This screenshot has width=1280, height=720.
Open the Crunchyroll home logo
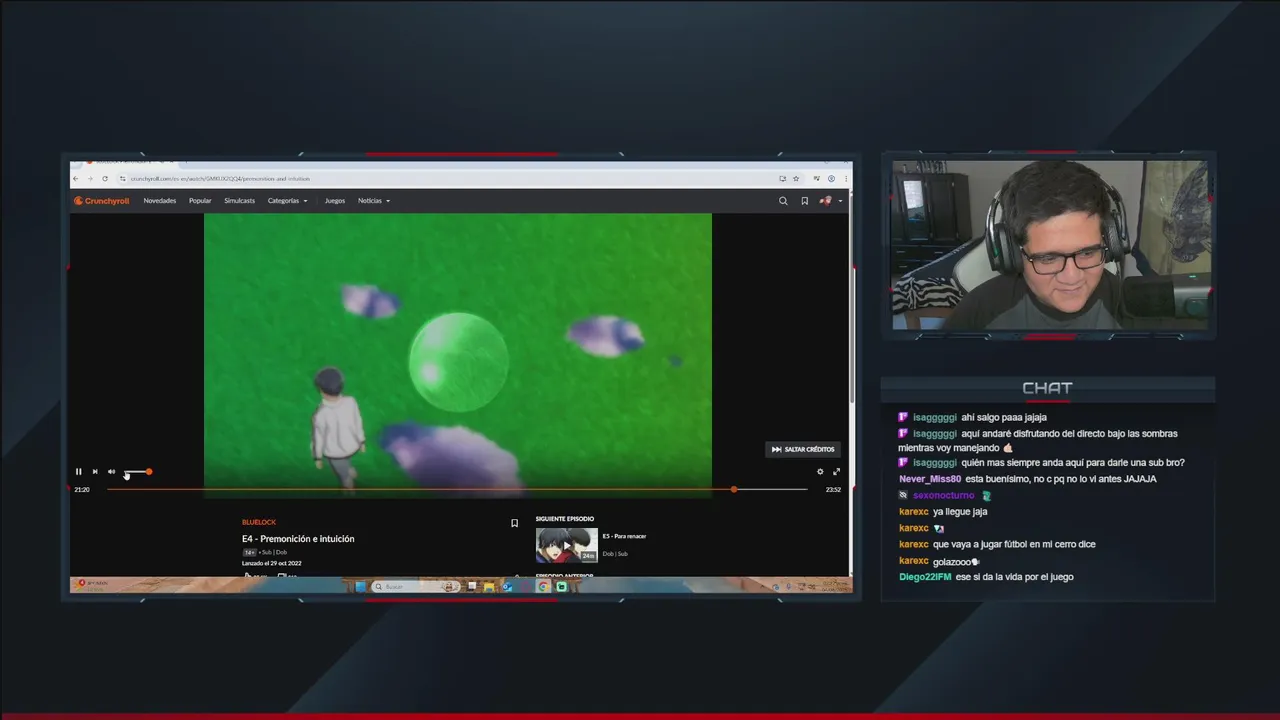pyautogui.click(x=101, y=201)
